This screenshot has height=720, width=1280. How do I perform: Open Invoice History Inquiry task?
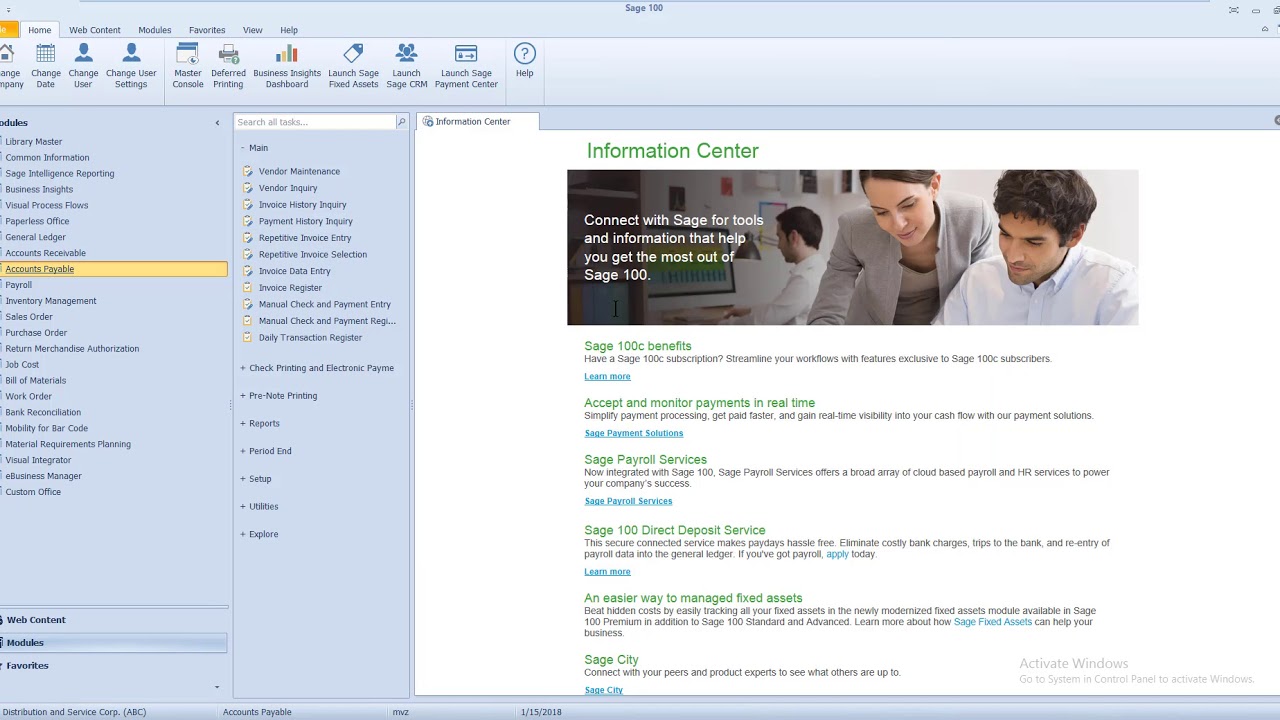pyautogui.click(x=302, y=205)
